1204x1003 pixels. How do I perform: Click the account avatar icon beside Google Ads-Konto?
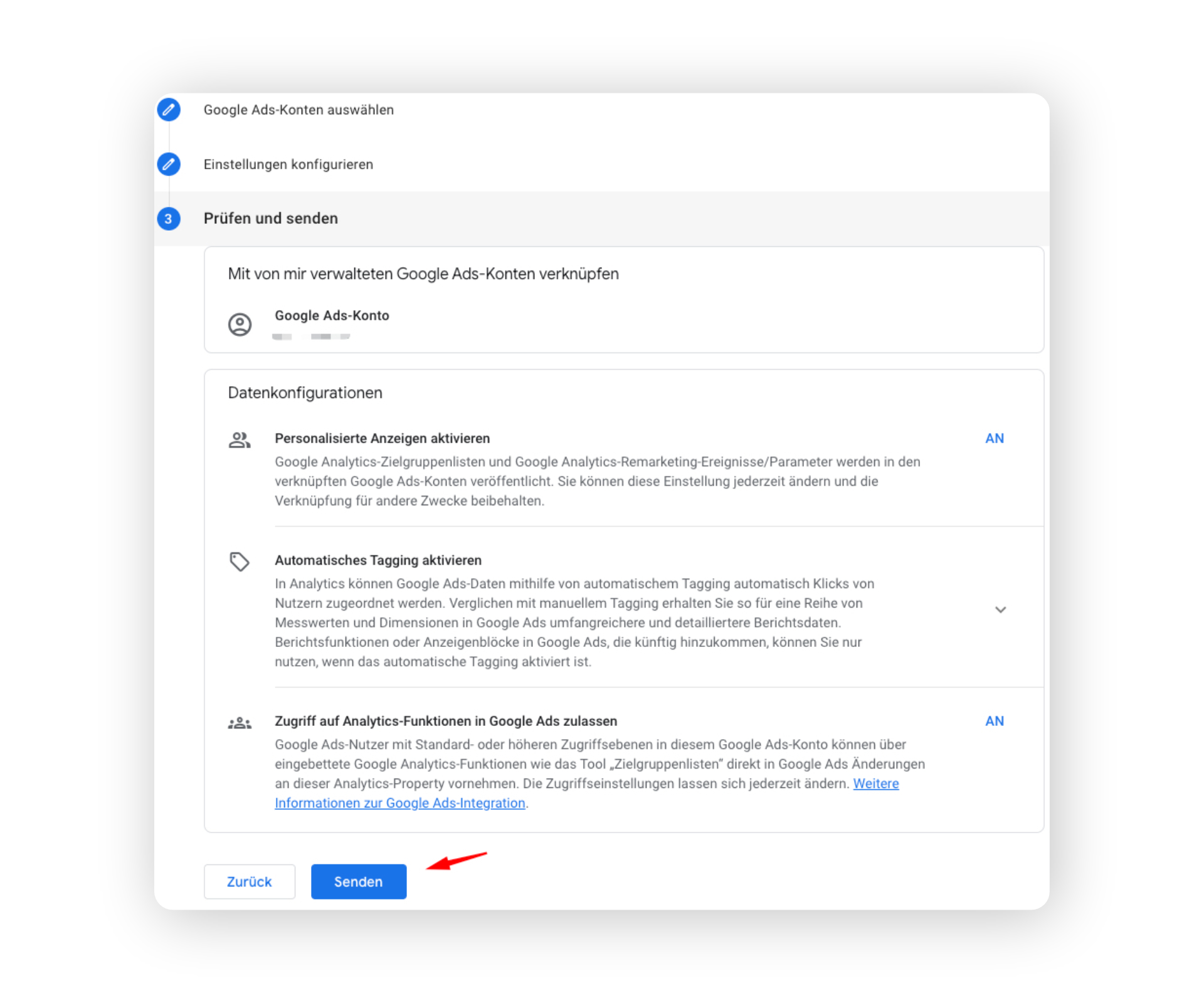coord(240,325)
